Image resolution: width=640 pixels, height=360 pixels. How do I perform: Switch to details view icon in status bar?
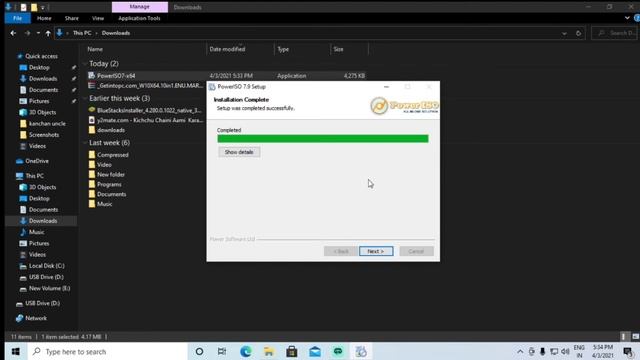click(x=623, y=337)
